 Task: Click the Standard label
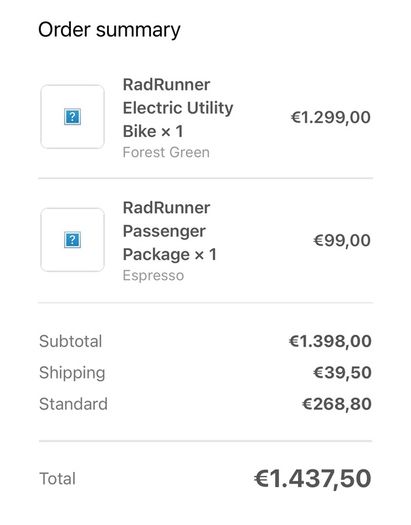tap(73, 404)
